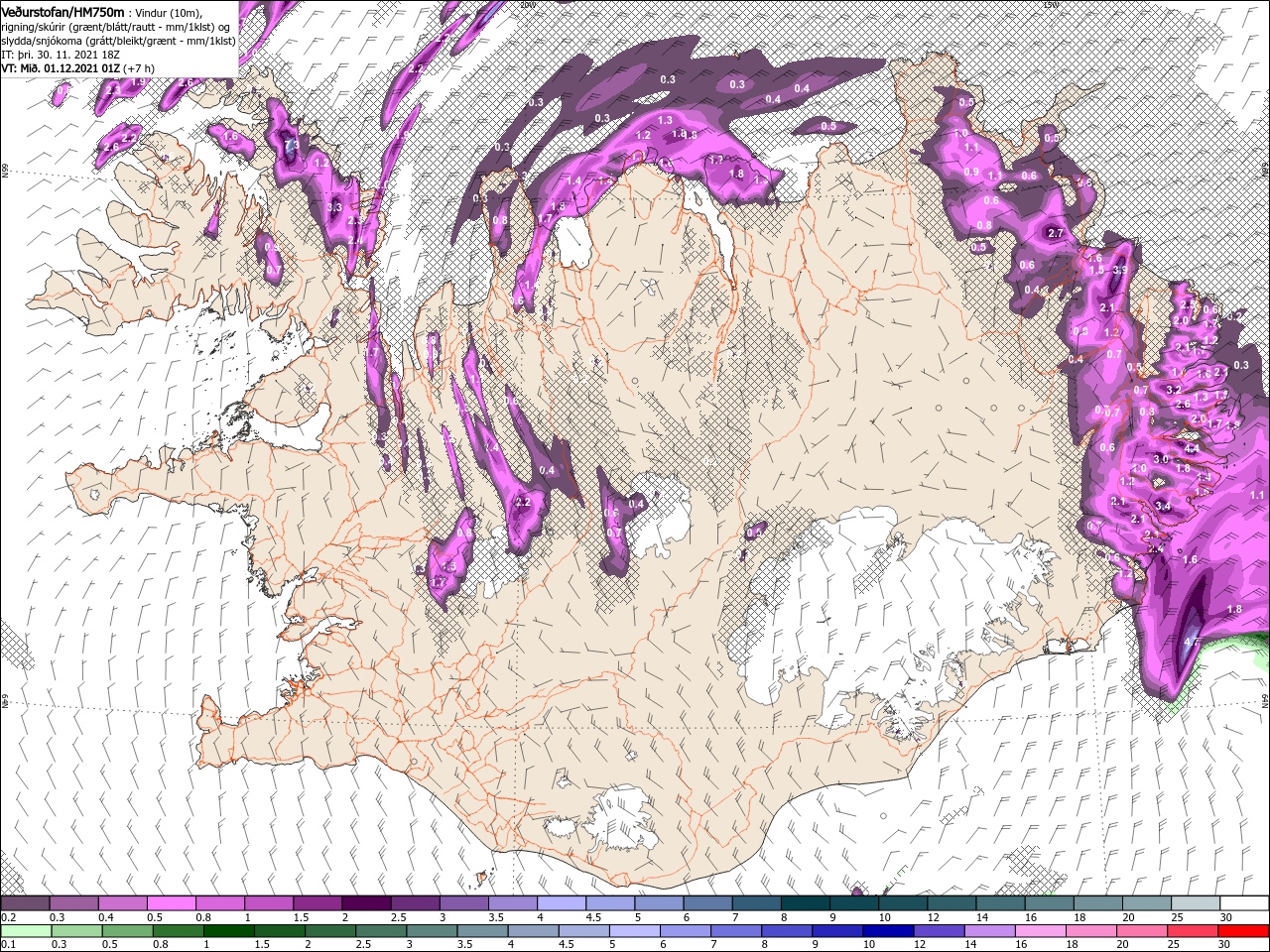Click the rain scale swatch between 16 and 18

pyautogui.click(x=1039, y=930)
